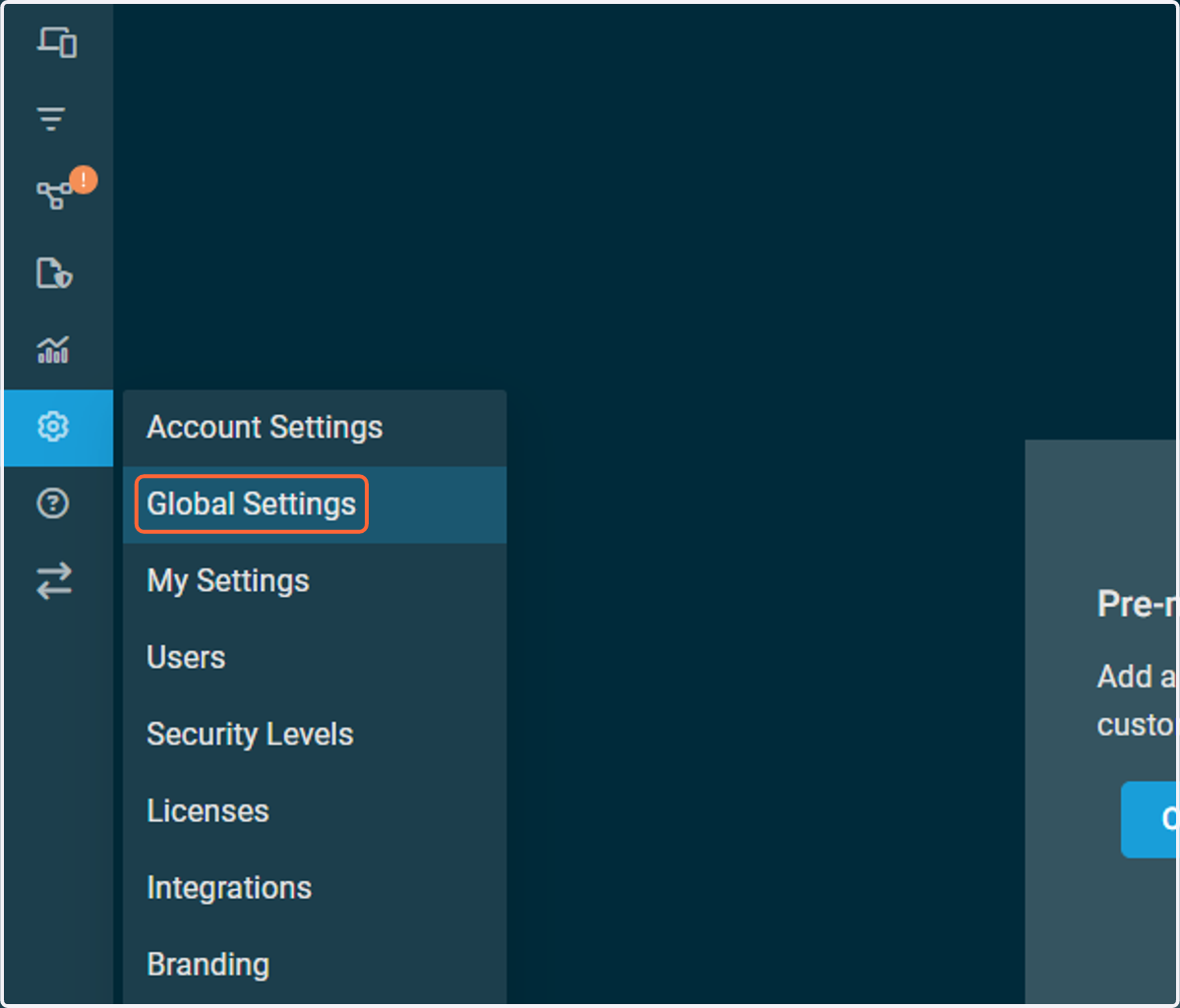Open Integrations menu entry
The width and height of the screenshot is (1180, 1008).
[315, 888]
